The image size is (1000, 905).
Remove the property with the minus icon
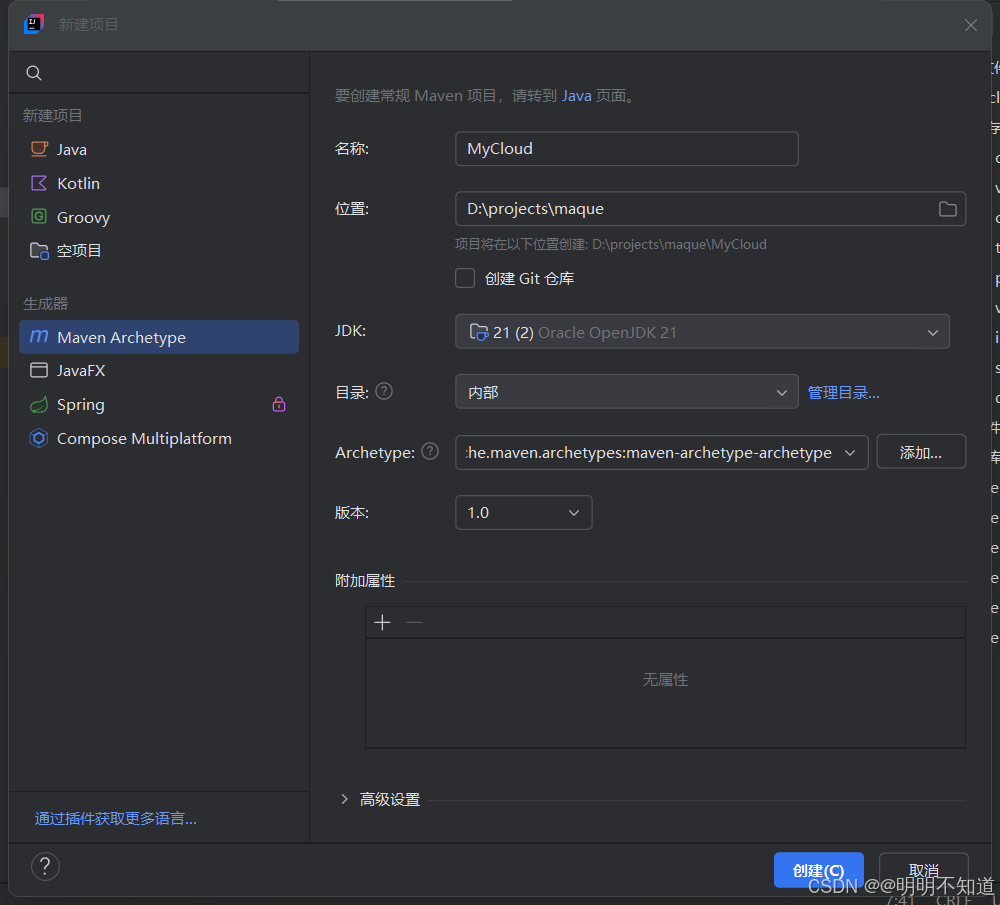click(x=415, y=622)
